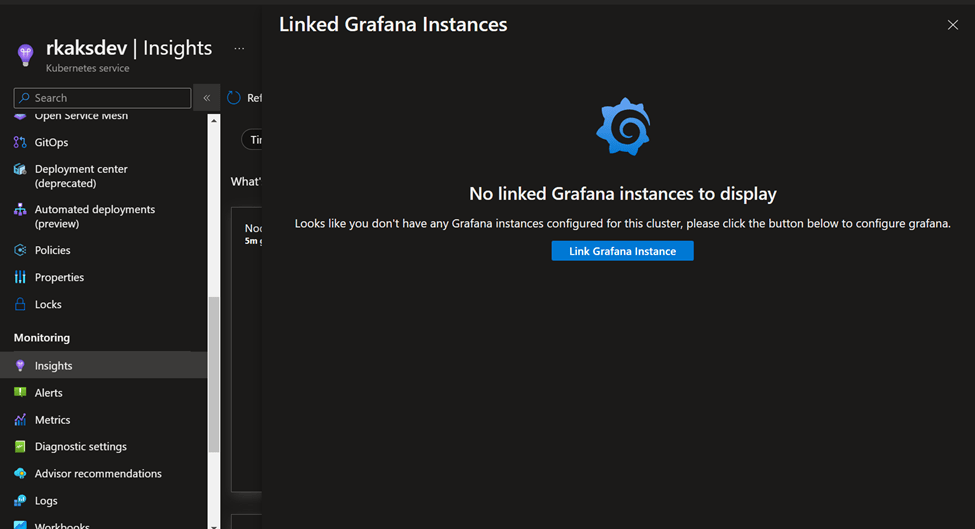
Task: Click the Locks padlock icon
Action: (x=20, y=304)
